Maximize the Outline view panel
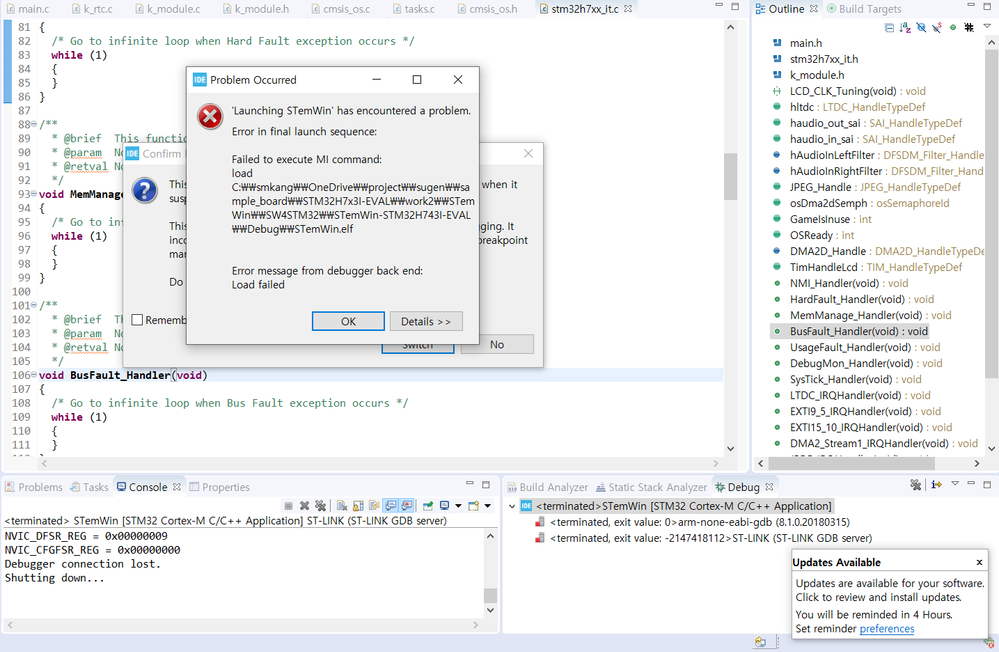This screenshot has width=999, height=652. pyautogui.click(x=987, y=6)
